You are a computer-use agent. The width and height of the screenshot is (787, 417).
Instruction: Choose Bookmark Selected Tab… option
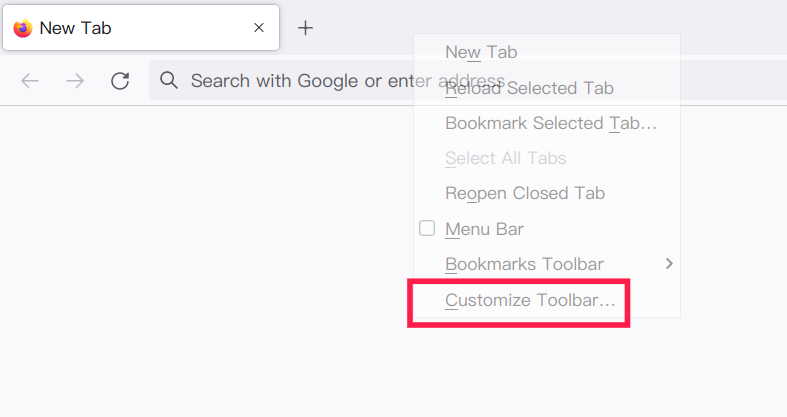tap(551, 123)
